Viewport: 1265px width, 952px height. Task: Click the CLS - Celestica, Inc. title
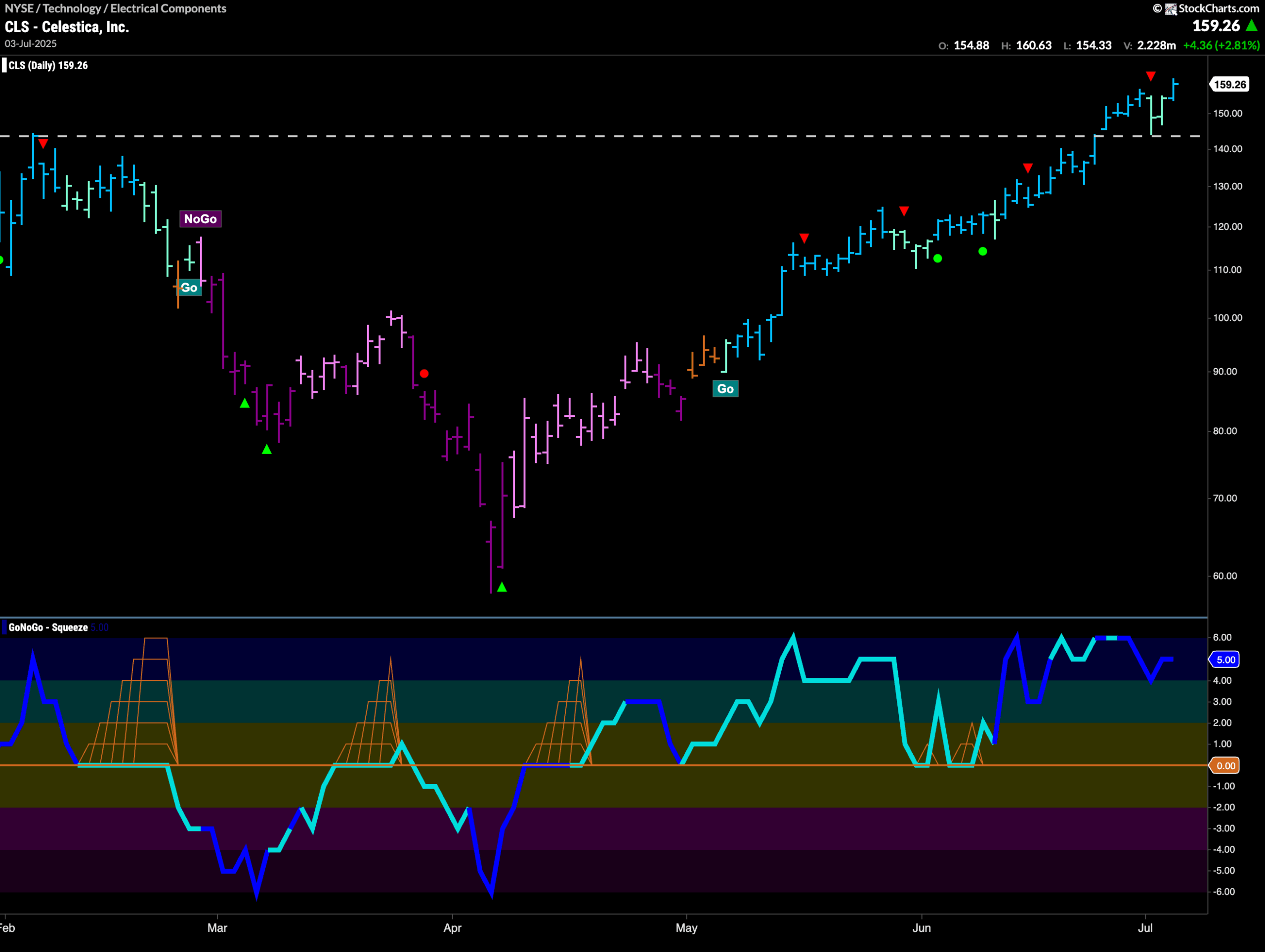(x=67, y=27)
